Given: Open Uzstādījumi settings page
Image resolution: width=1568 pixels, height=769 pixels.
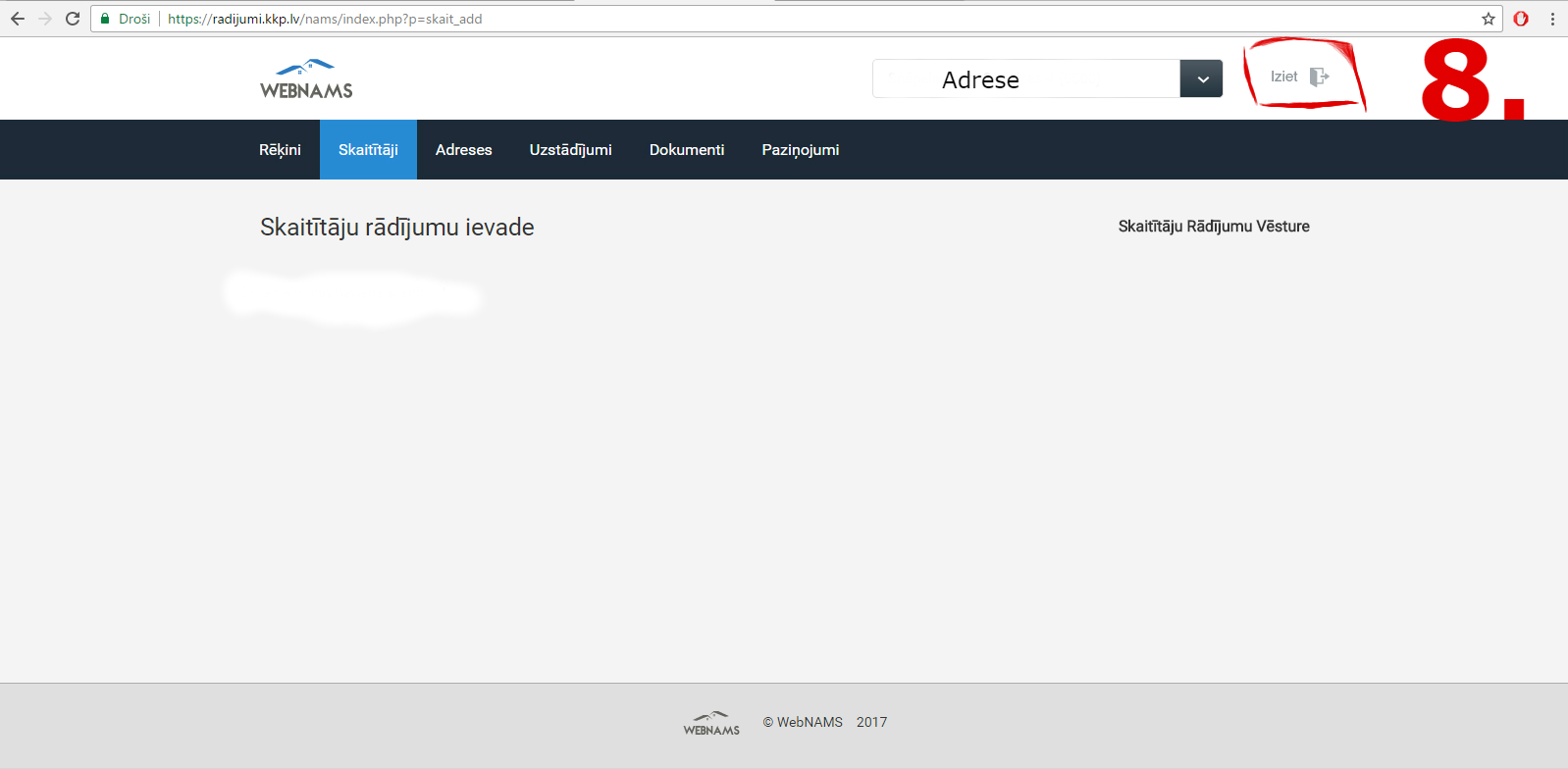Looking at the screenshot, I should [x=570, y=150].
